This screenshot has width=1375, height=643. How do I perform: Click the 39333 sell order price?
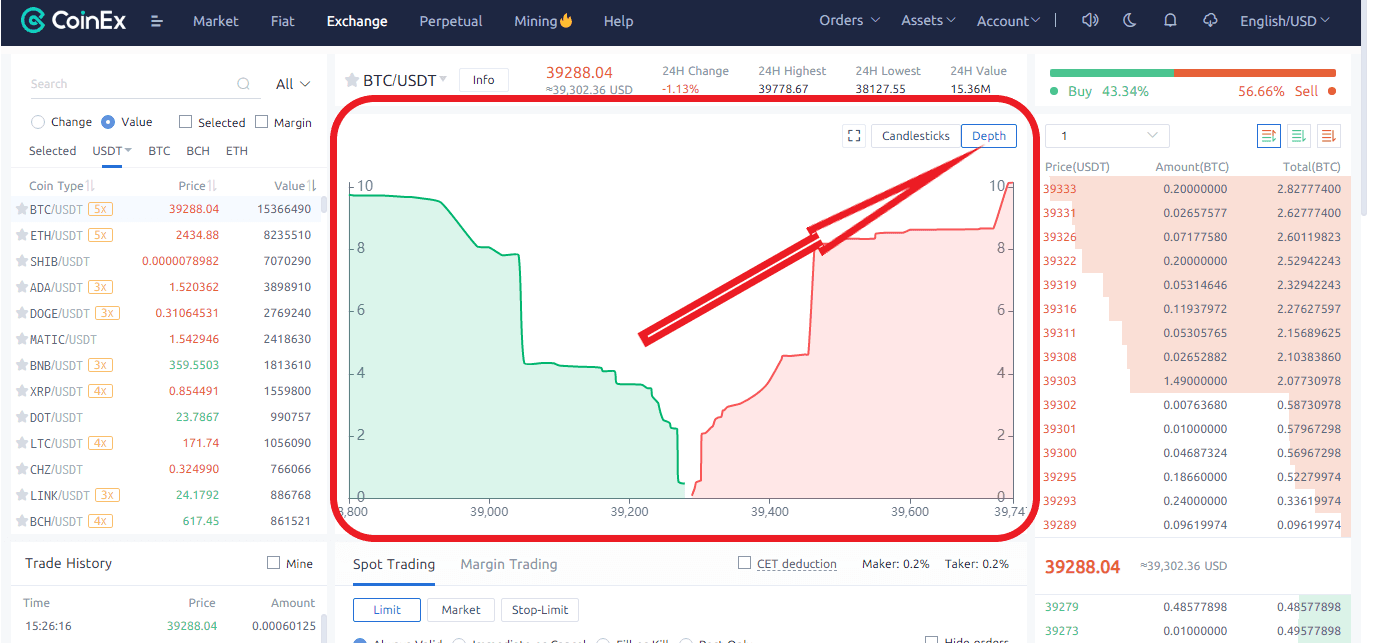1060,189
